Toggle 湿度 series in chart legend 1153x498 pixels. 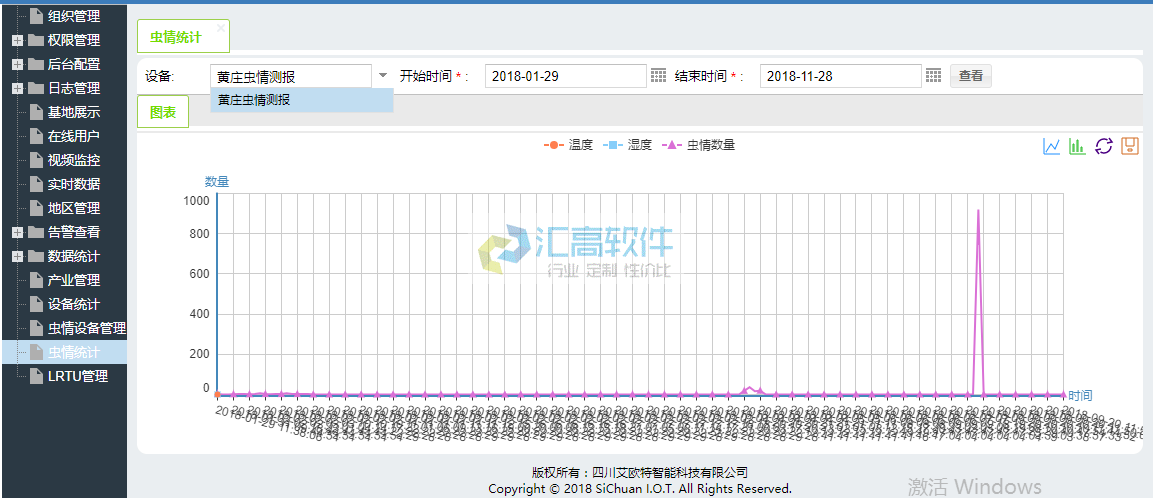(628, 145)
